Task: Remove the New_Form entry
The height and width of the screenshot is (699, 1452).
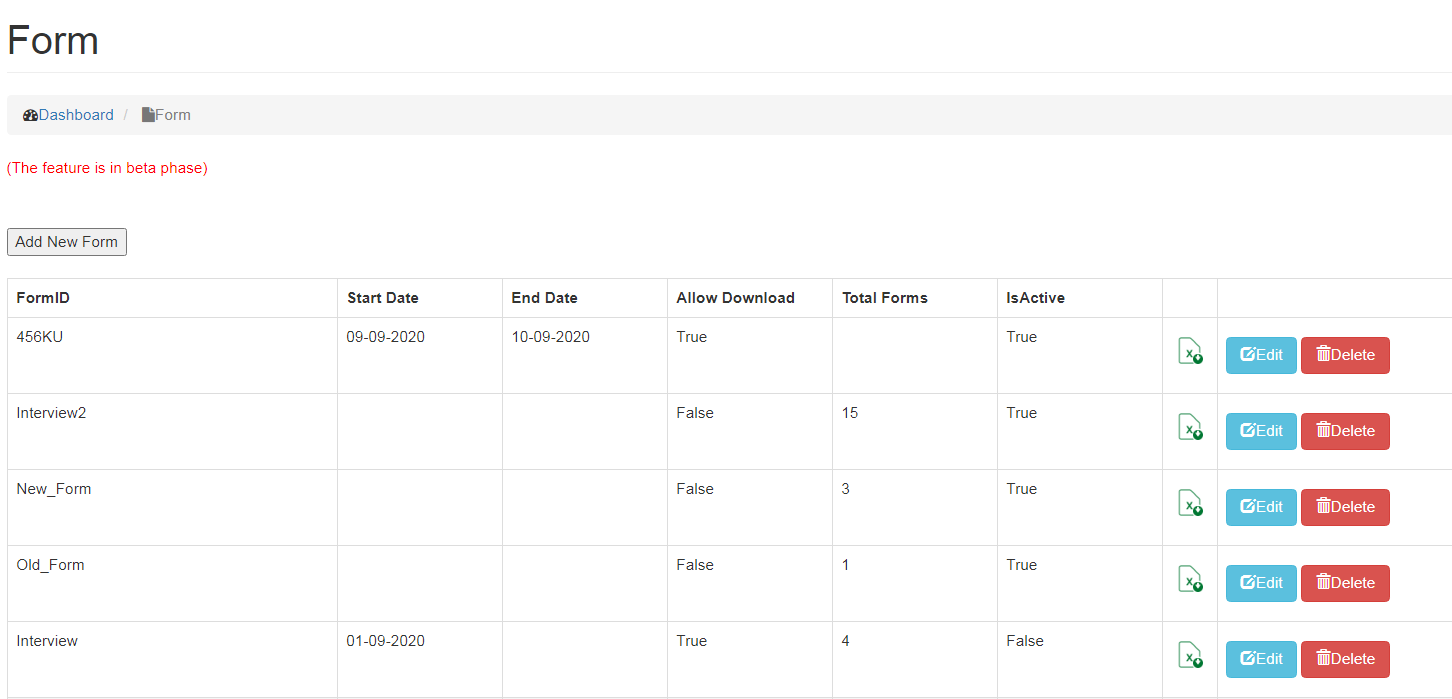Action: click(x=1345, y=507)
